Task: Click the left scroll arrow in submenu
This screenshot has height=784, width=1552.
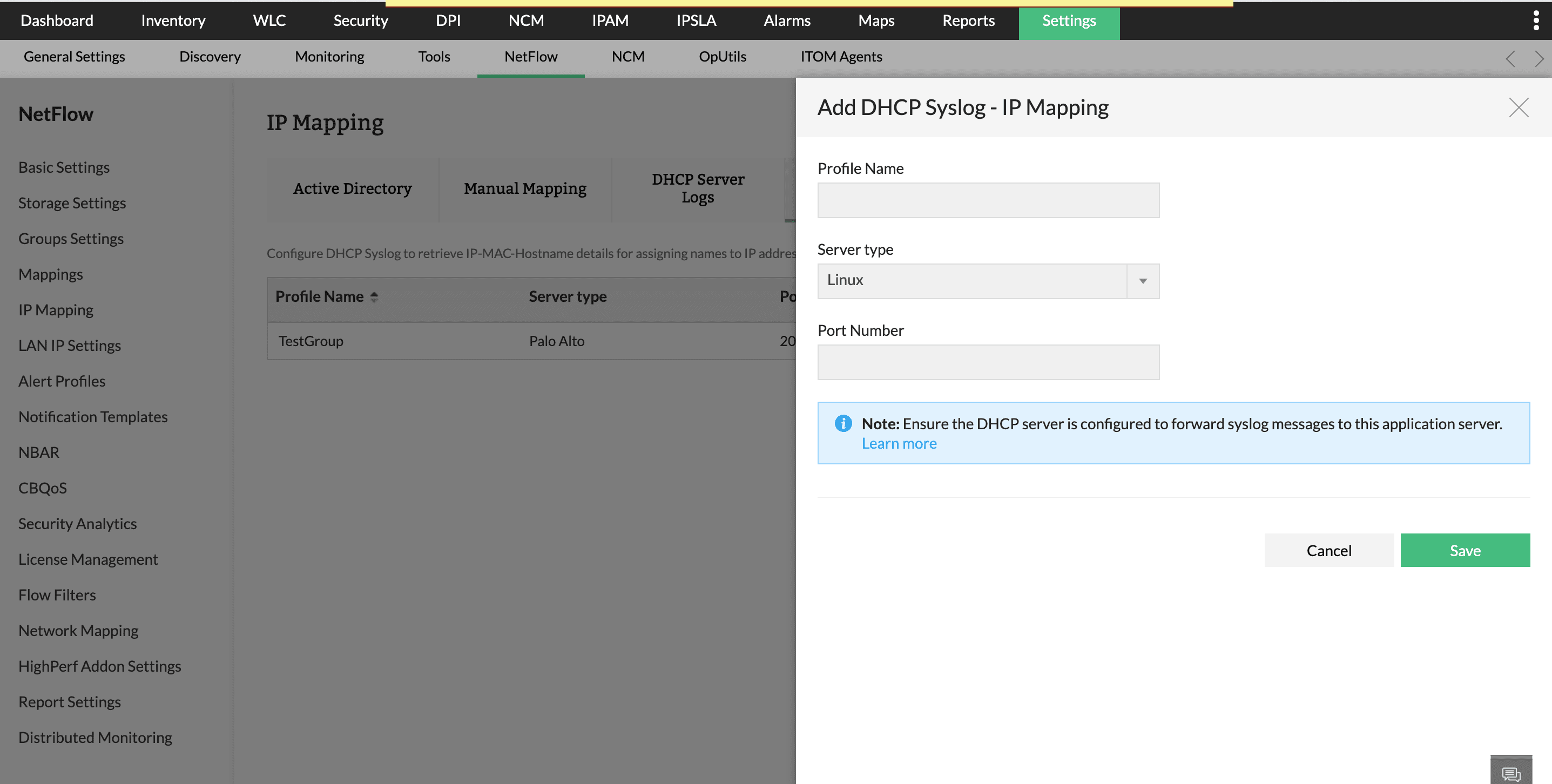Action: coord(1510,58)
